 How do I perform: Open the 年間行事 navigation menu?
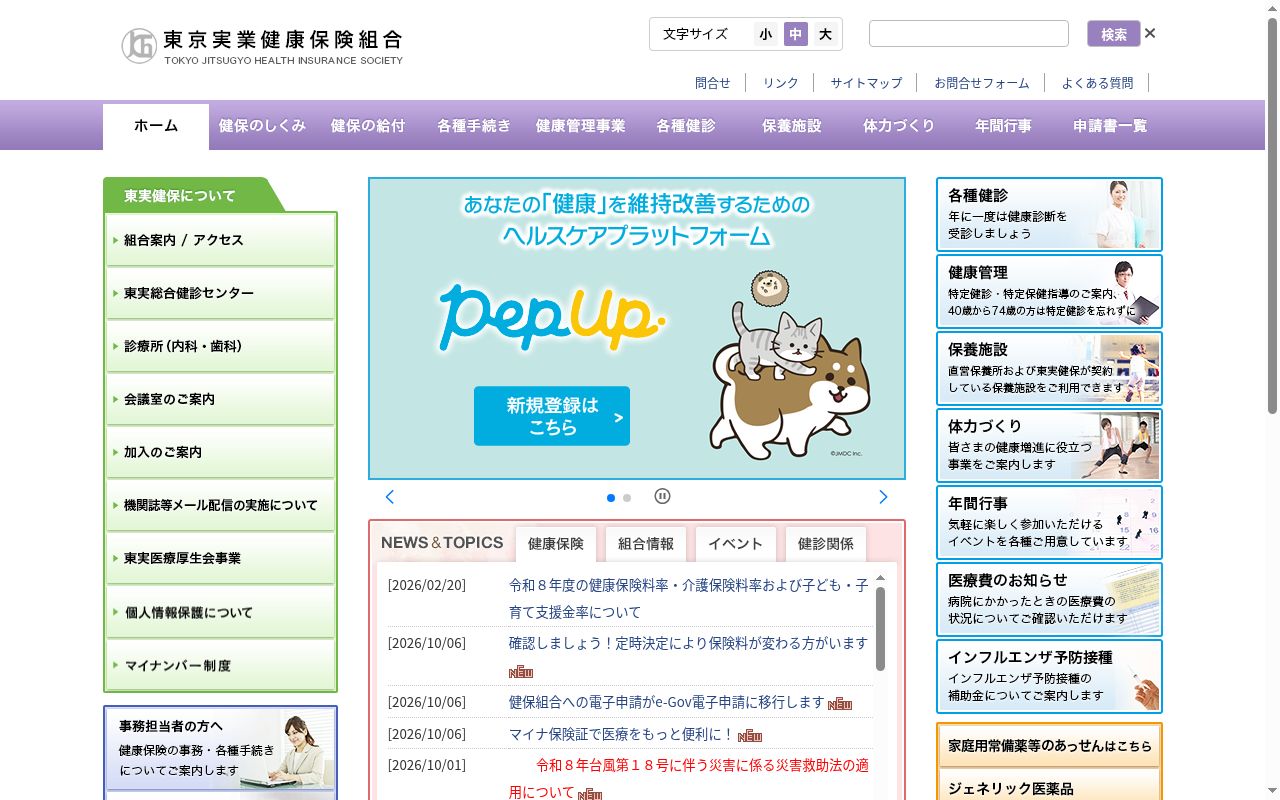1004,126
